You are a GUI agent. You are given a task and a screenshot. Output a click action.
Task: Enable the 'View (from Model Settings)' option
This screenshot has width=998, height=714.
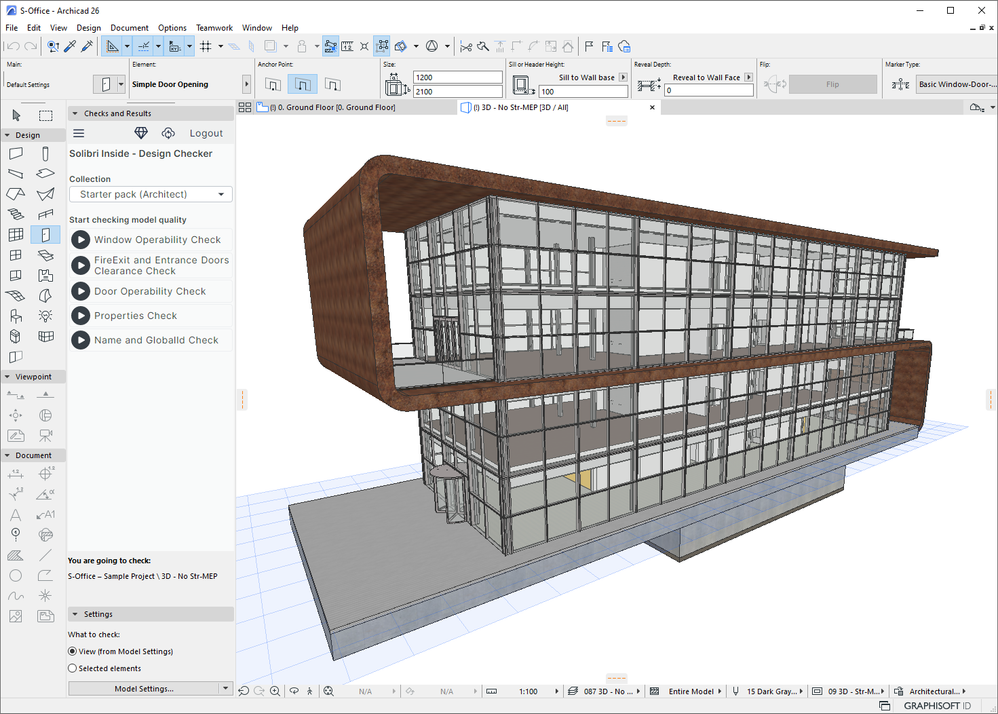(72, 651)
